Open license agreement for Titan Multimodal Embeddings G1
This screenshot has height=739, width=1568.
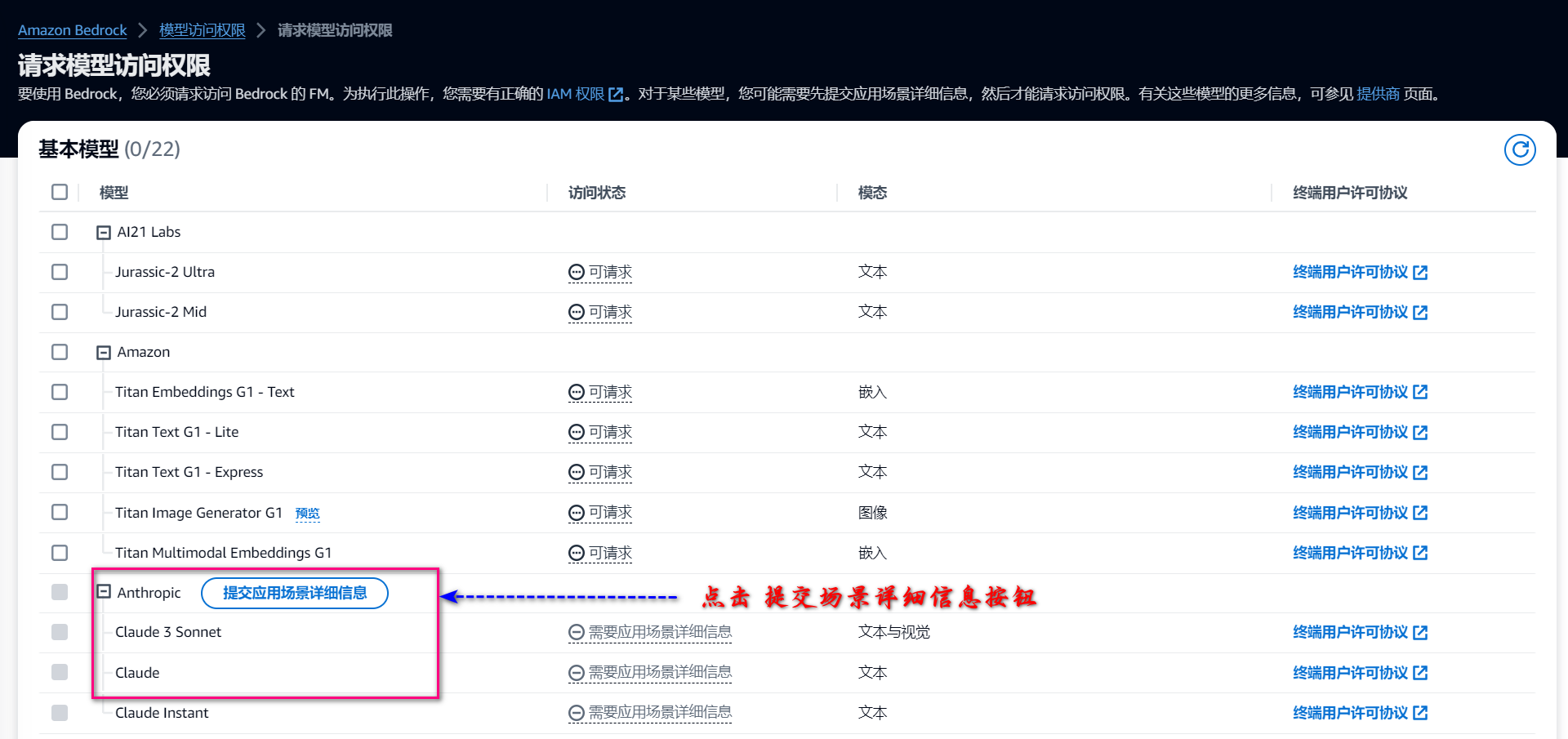click(1360, 553)
